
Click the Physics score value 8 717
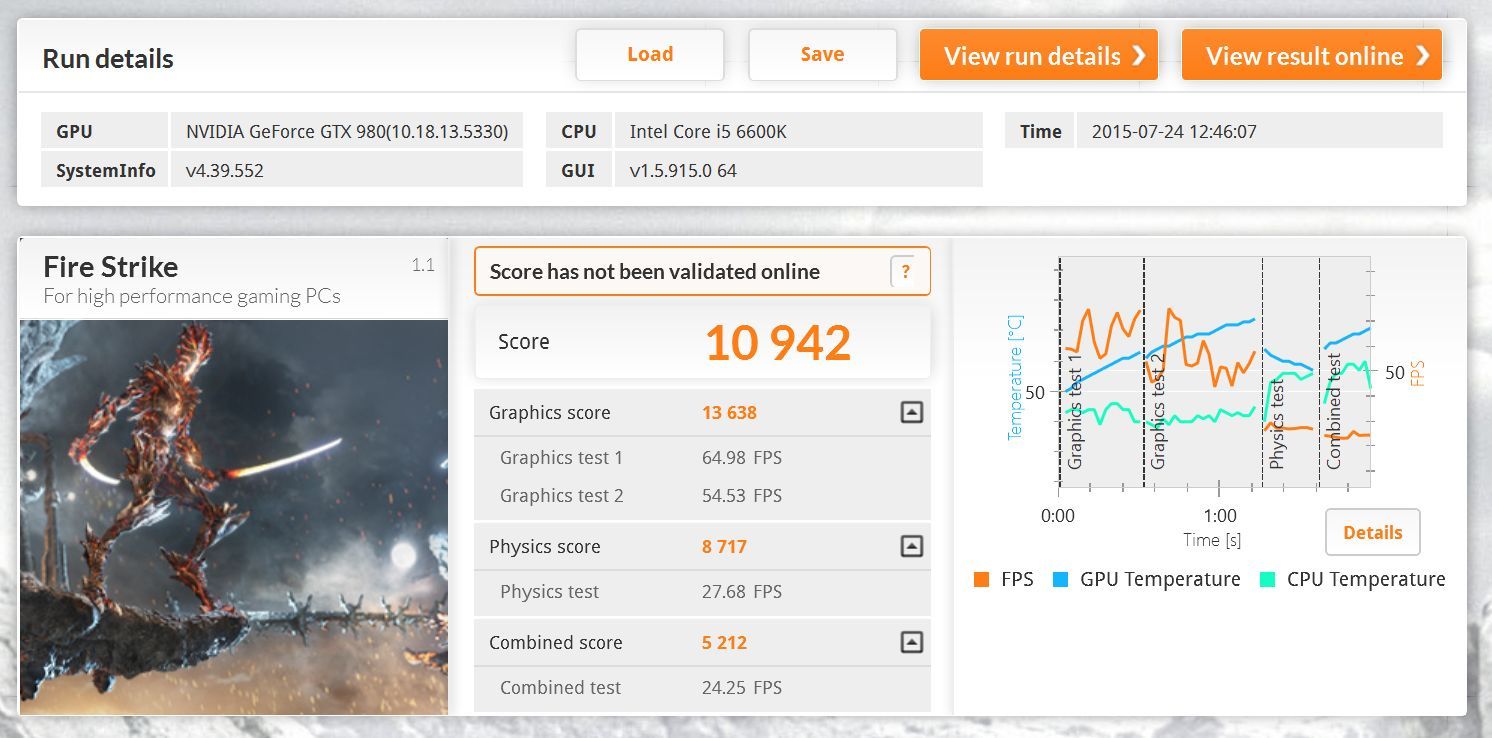pyautogui.click(x=724, y=546)
